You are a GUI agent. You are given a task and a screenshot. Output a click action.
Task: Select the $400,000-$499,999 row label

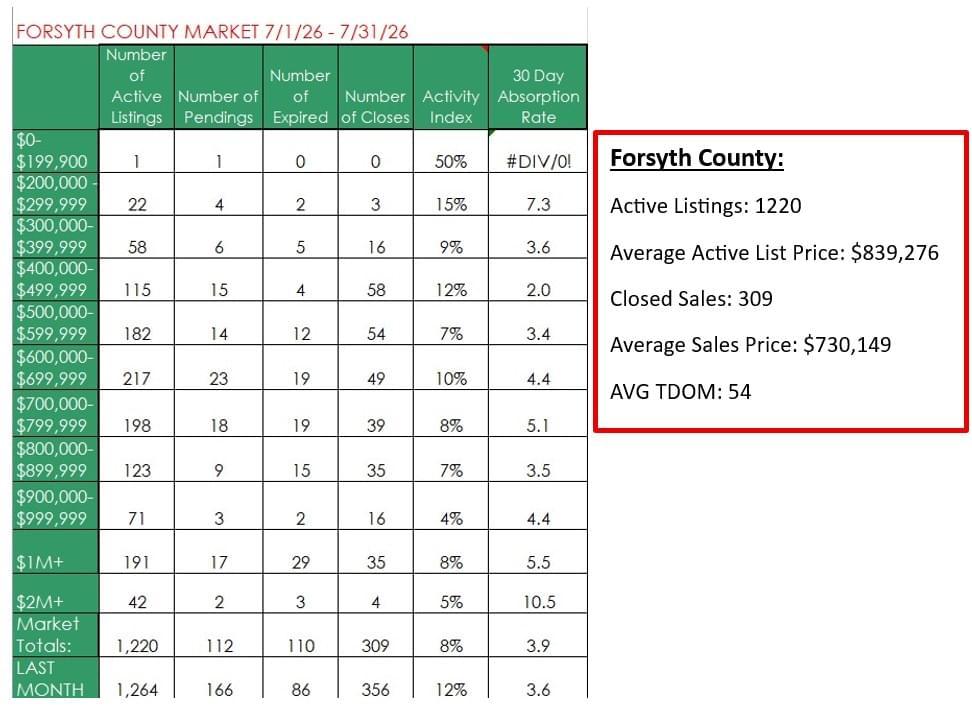tap(55, 279)
